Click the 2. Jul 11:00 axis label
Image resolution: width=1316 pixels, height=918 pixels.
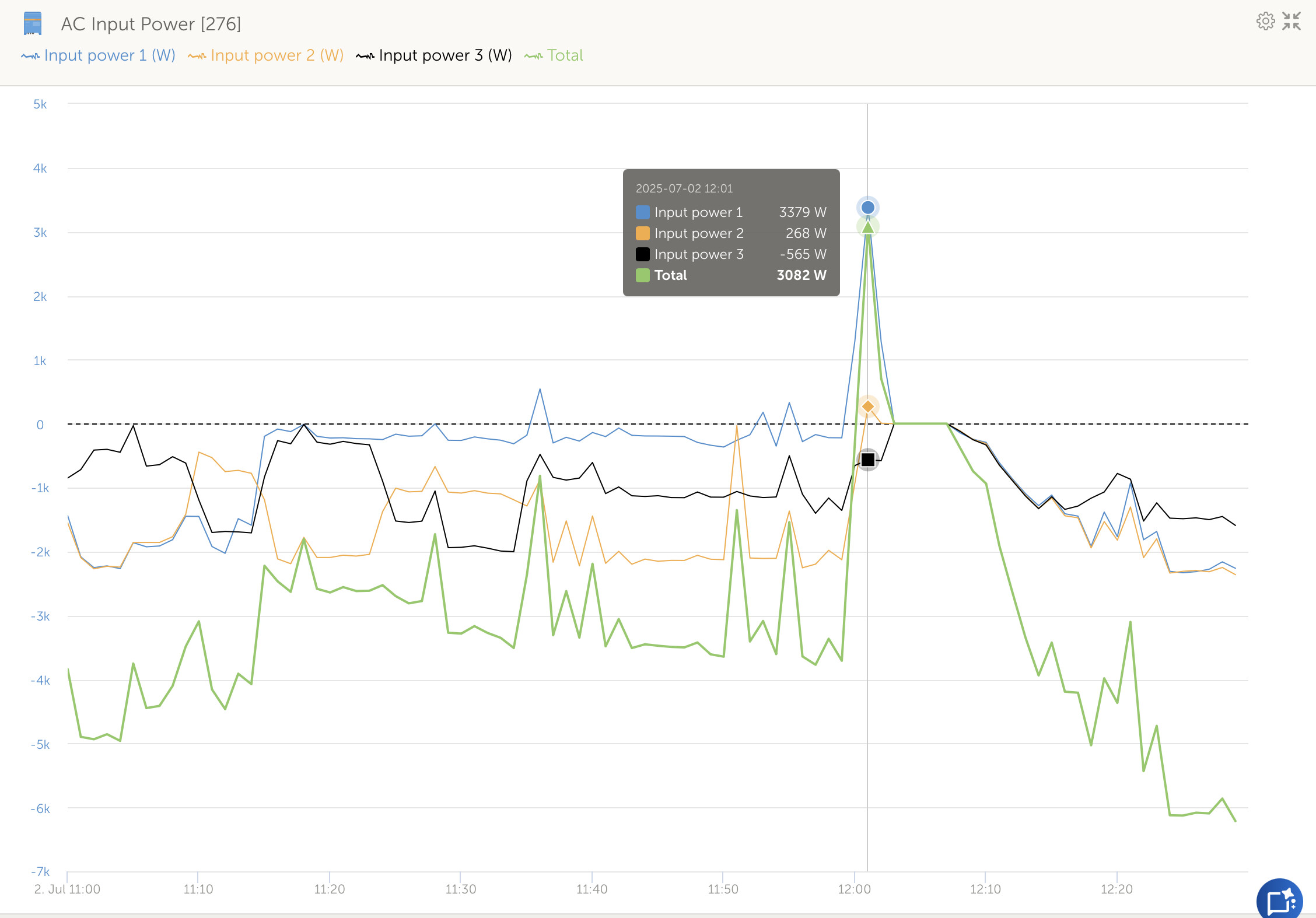[67, 889]
